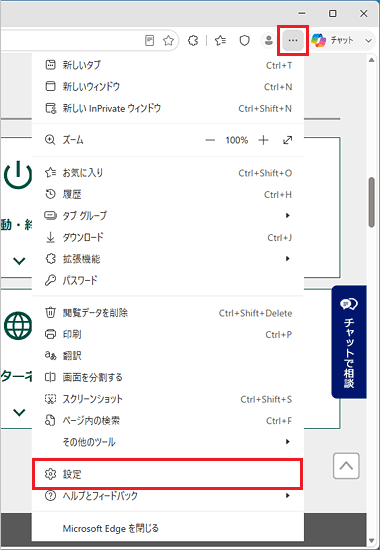Select スクリーンショット menu item
380x550 pixels.
pyautogui.click(x=168, y=399)
